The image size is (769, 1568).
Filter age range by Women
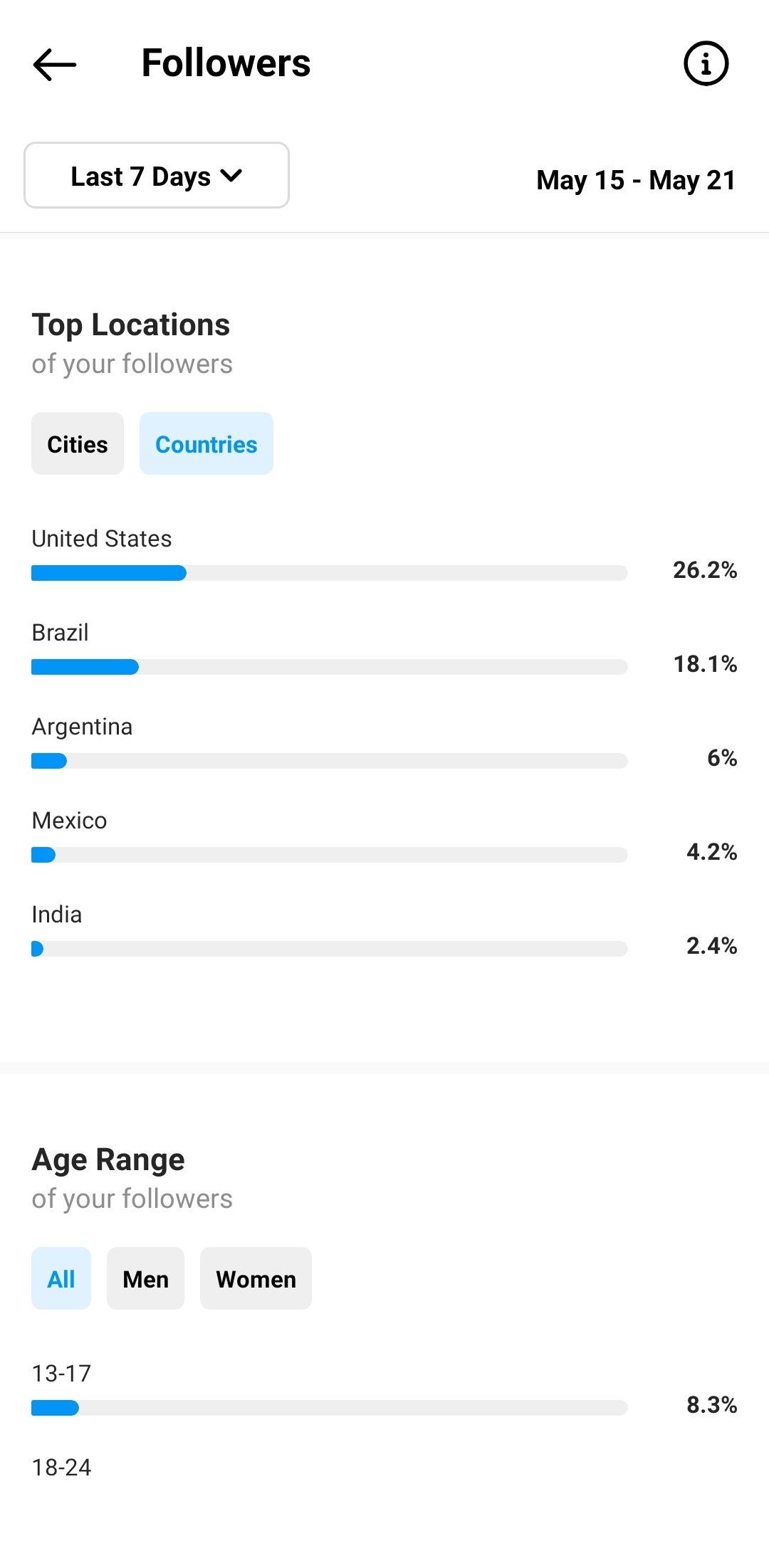(x=256, y=1278)
